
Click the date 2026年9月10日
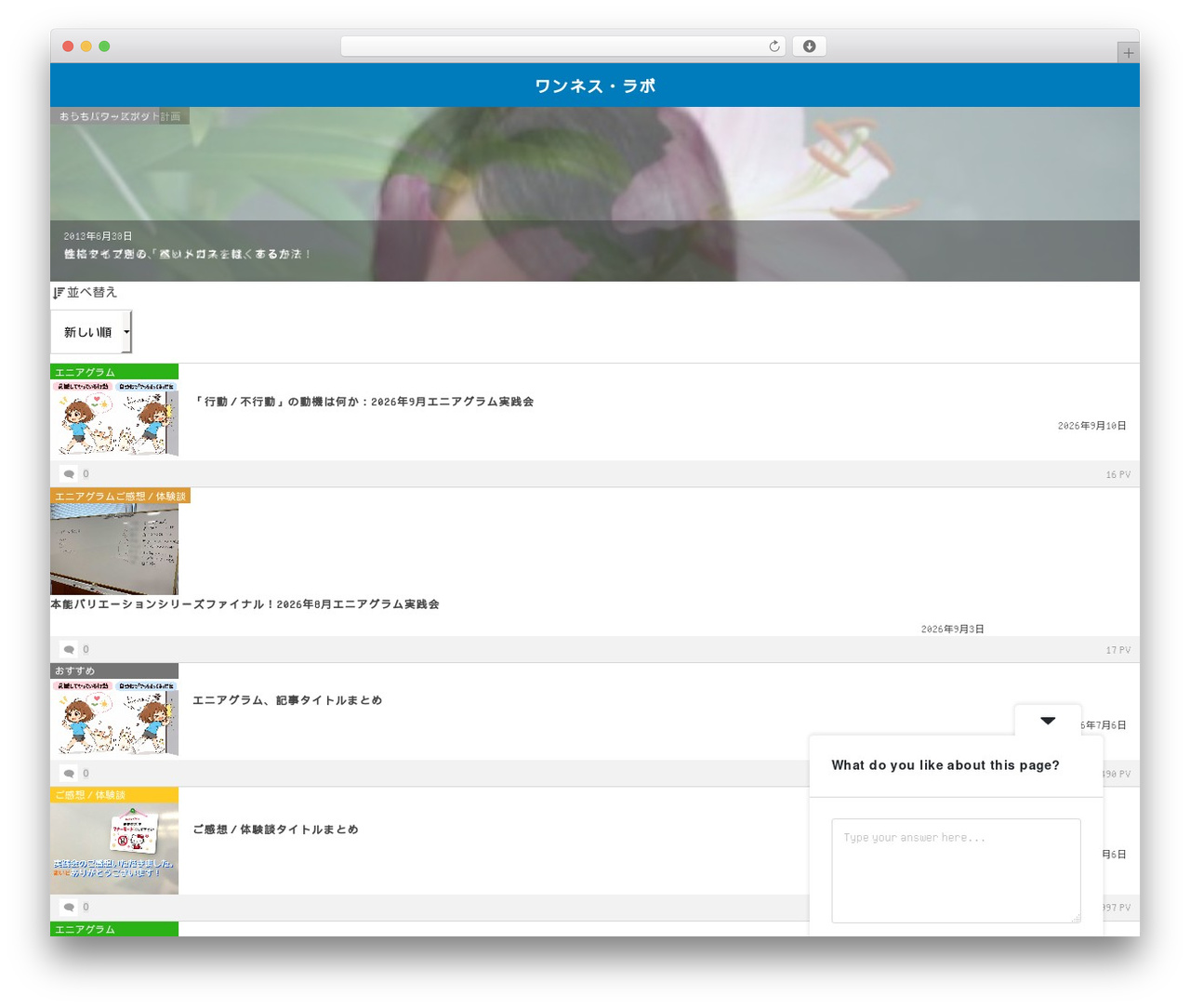pyautogui.click(x=1091, y=426)
